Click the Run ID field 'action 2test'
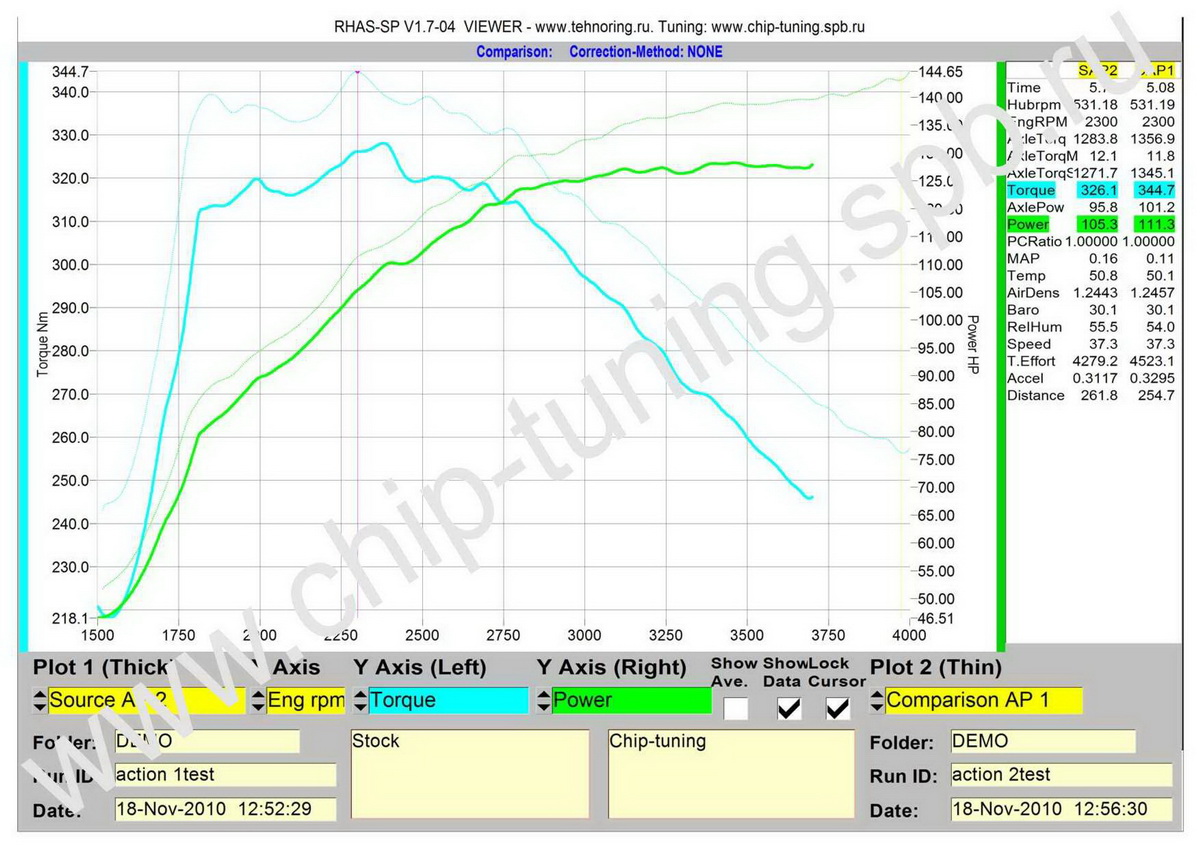Screen dimensions: 1200x848 (1060, 775)
